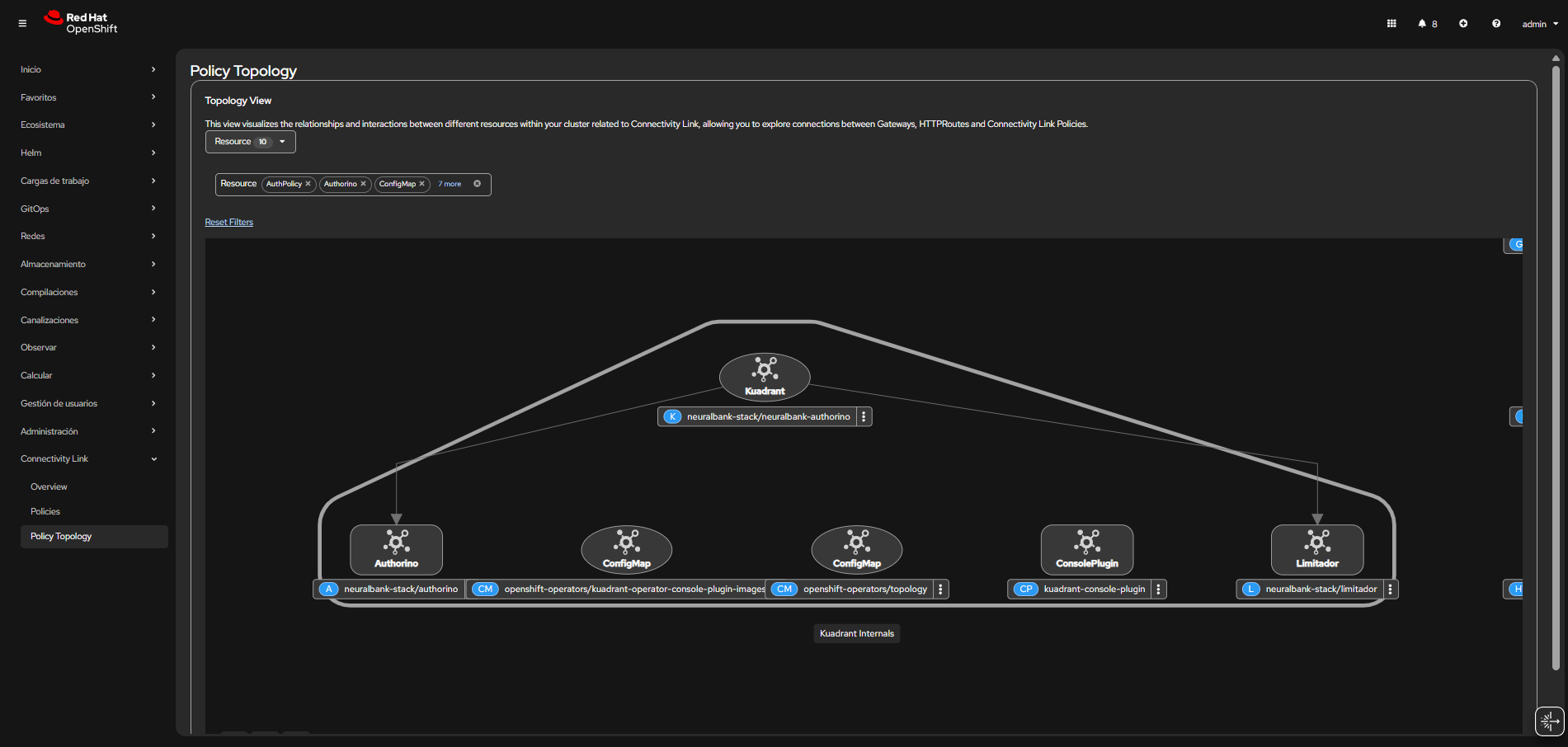
Task: Go to Policies in the sidebar
Action: (45, 512)
